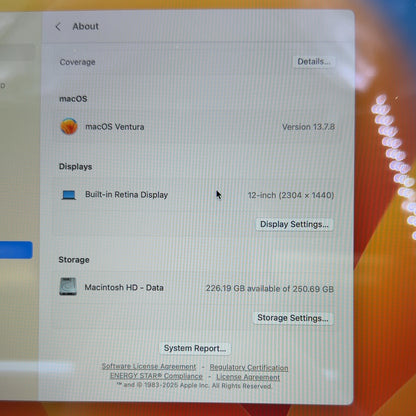This screenshot has height=416, width=416.
Task: Open Coverage Details button
Action: click(314, 62)
